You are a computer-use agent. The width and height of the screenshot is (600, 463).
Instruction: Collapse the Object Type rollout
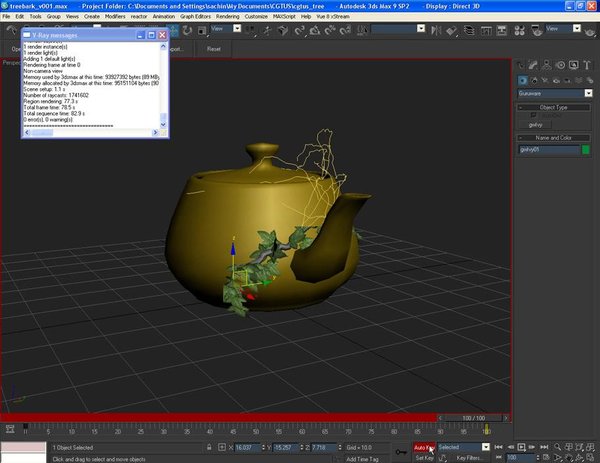pos(553,107)
